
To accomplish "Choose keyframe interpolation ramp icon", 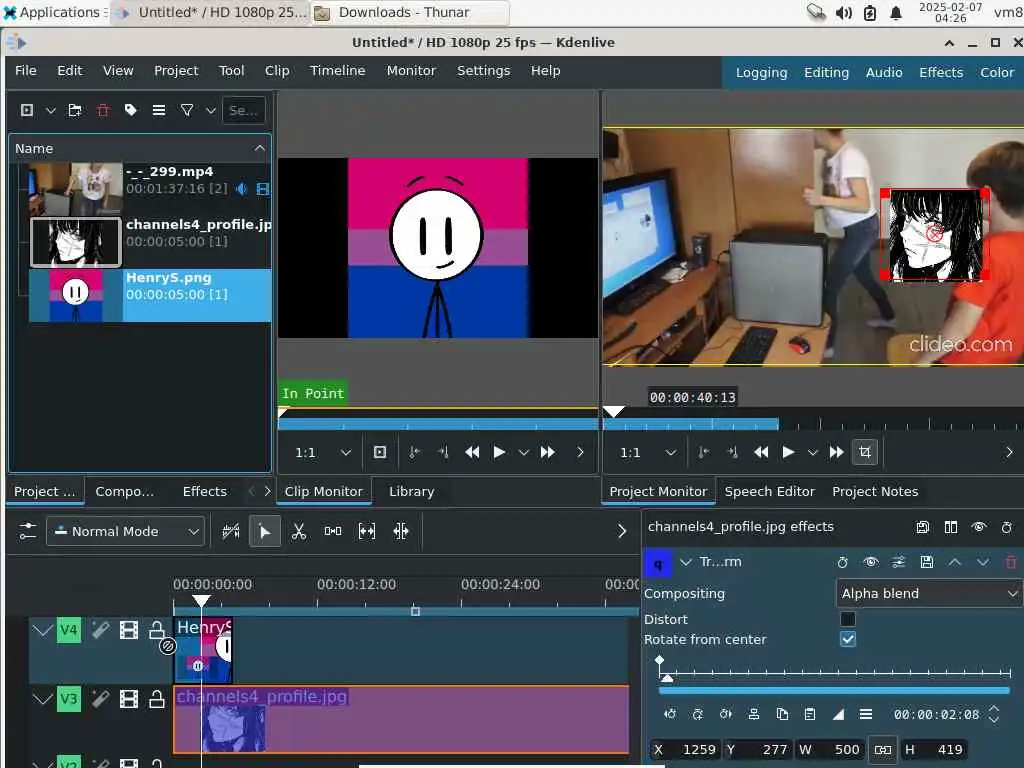I will [x=838, y=714].
